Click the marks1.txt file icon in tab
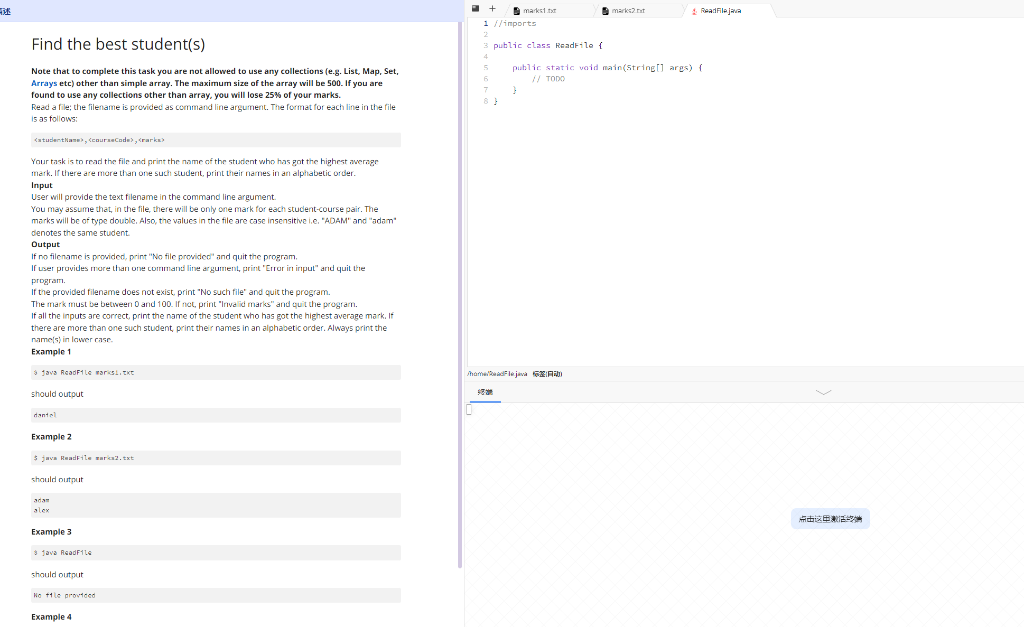 point(517,11)
